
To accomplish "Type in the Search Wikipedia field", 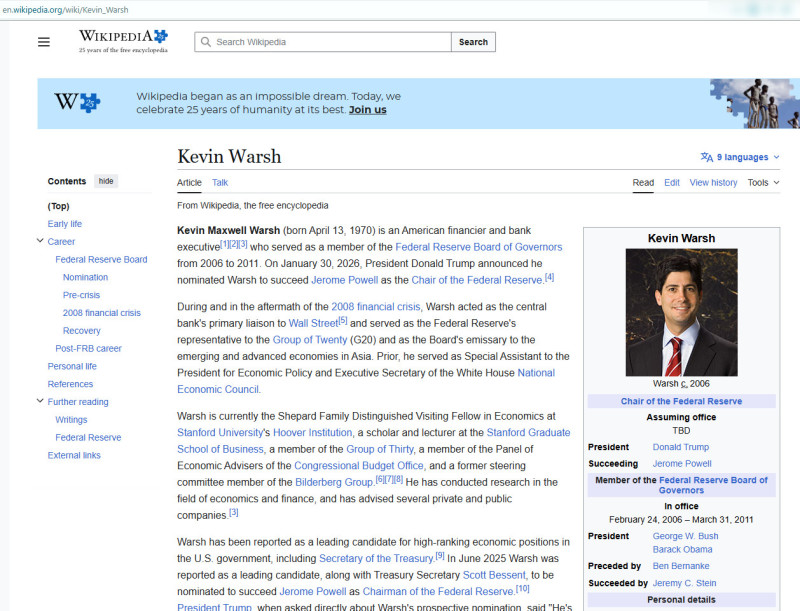I will (330, 42).
